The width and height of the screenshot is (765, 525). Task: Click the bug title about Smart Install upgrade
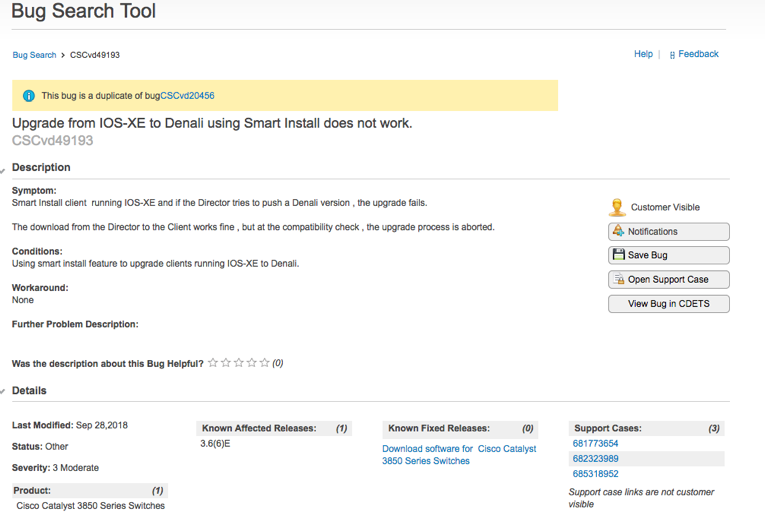212,123
